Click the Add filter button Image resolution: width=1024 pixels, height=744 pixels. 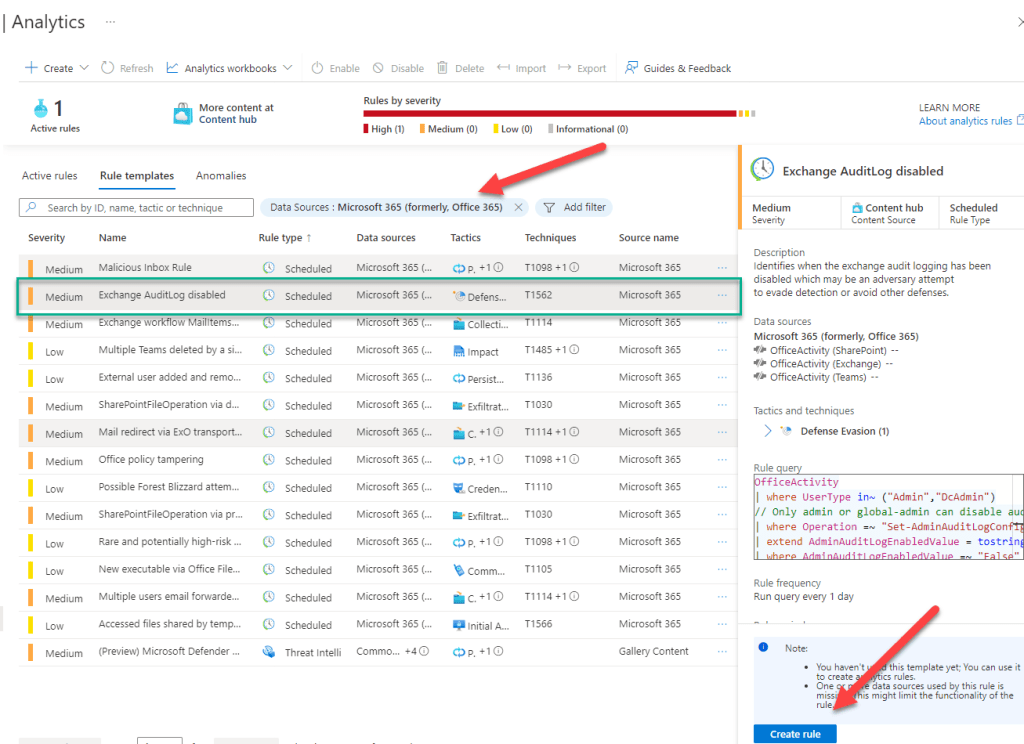coord(574,208)
